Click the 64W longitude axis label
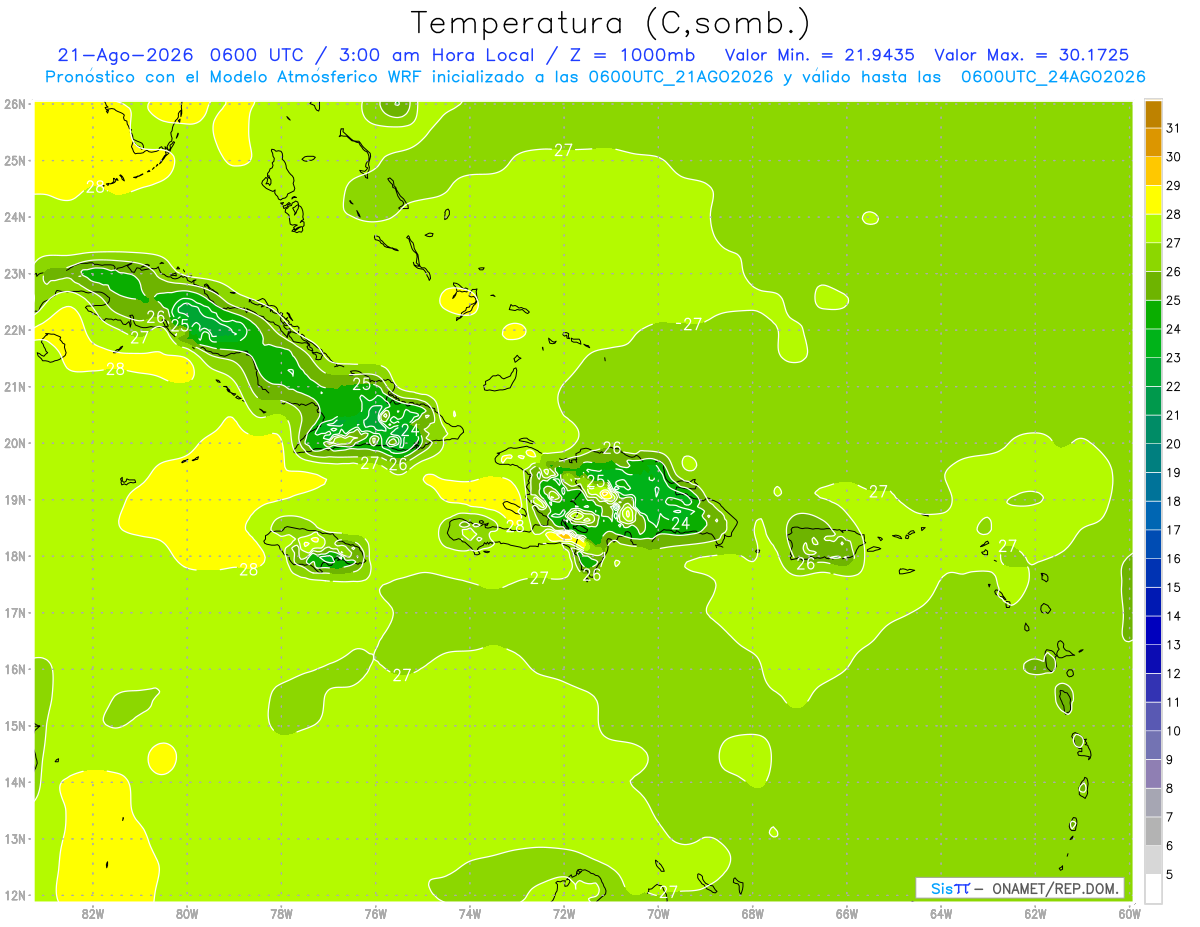 click(x=940, y=912)
